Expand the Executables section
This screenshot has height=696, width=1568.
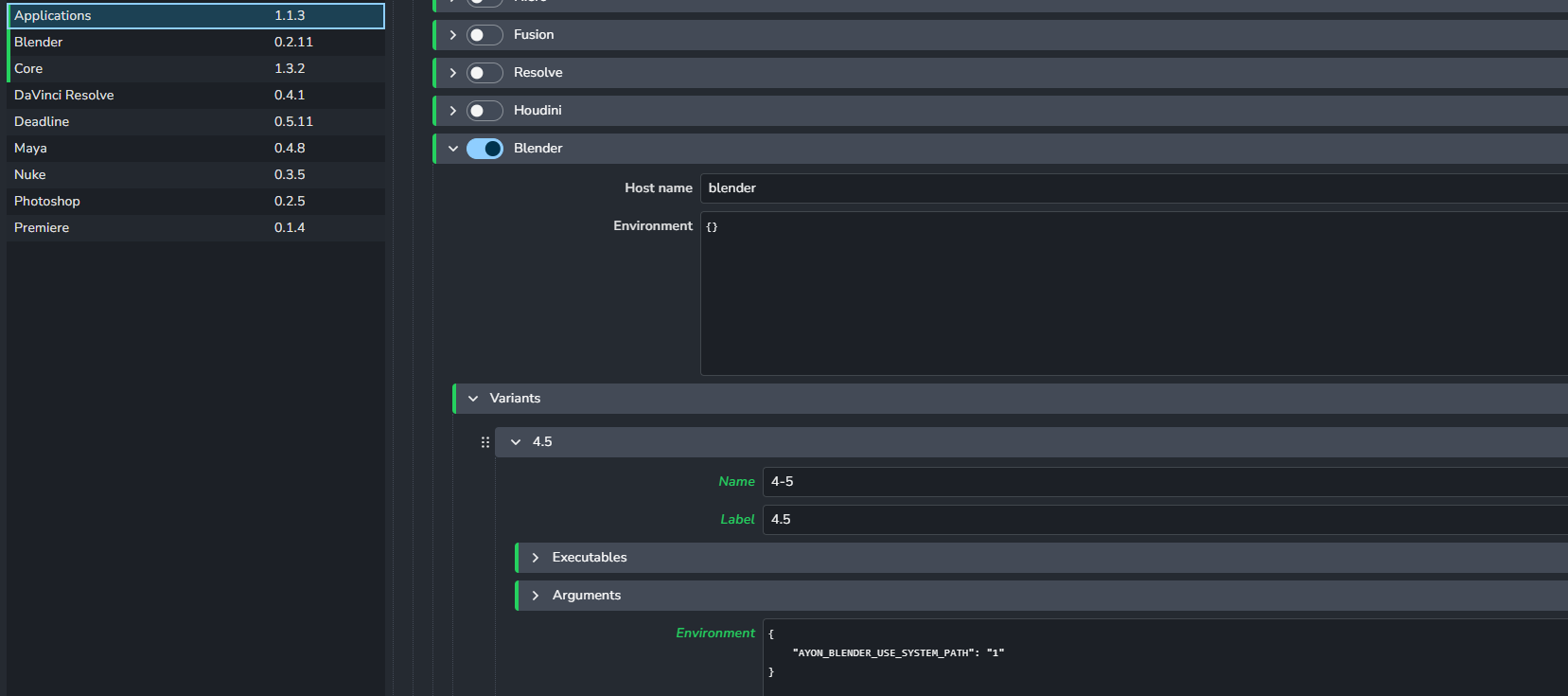coord(536,558)
